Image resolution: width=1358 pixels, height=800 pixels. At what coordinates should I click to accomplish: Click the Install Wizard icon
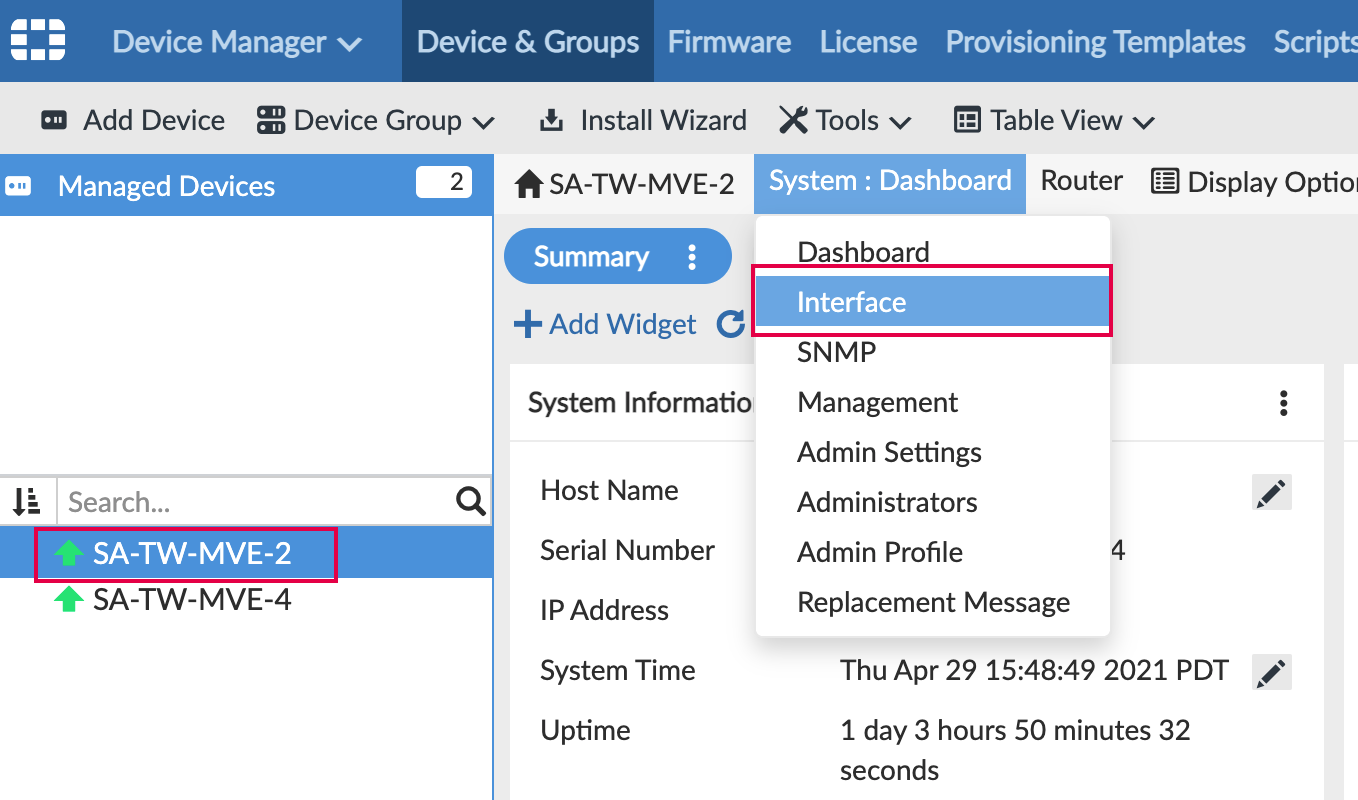551,119
